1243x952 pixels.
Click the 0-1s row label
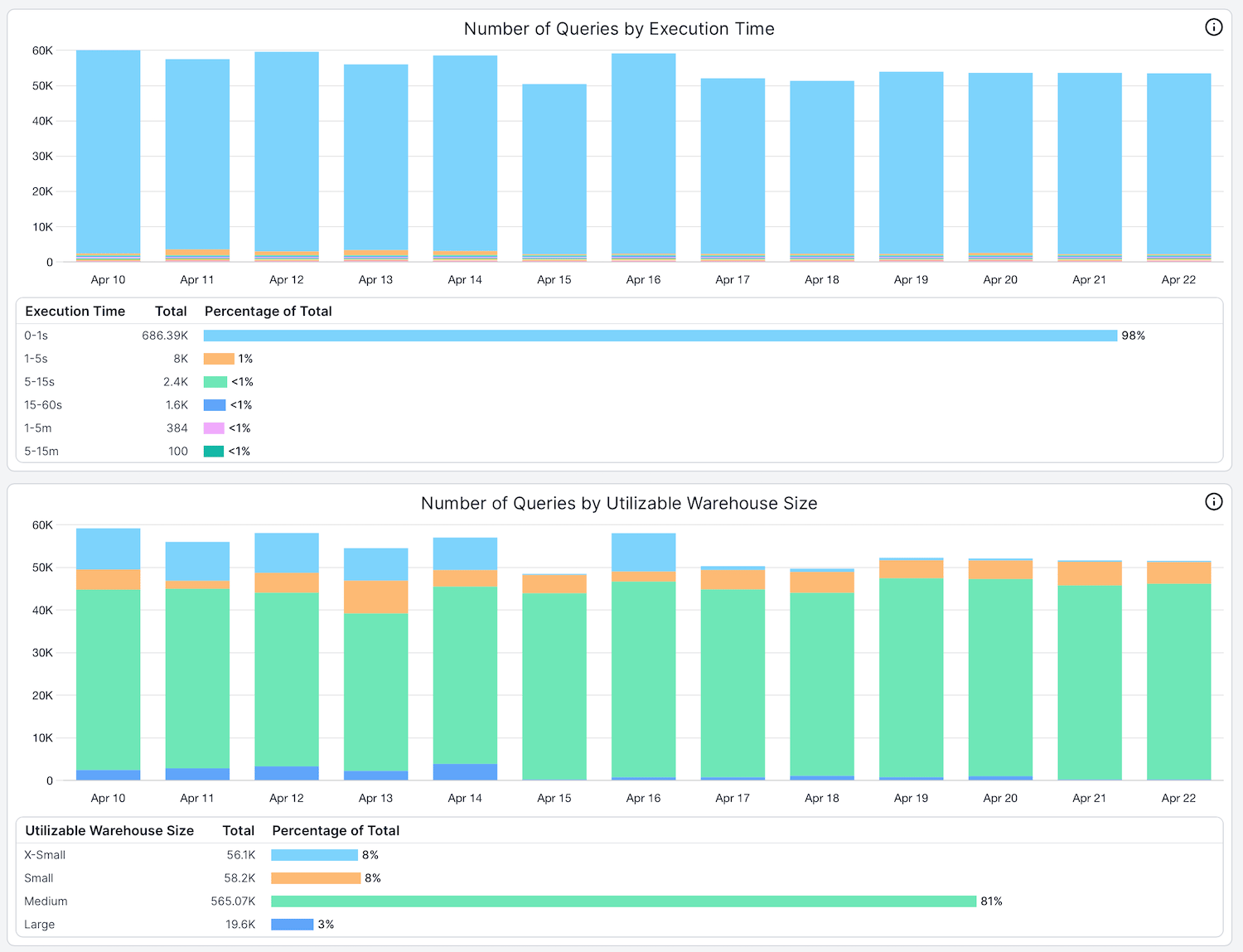coord(36,336)
